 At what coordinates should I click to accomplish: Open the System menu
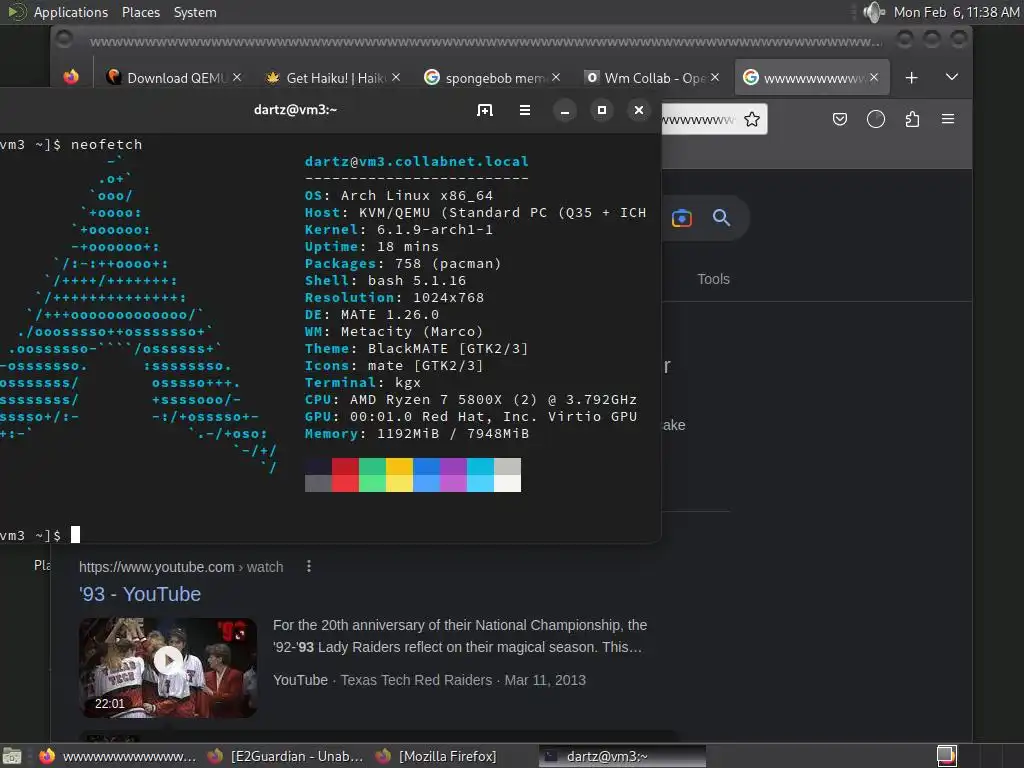[195, 12]
